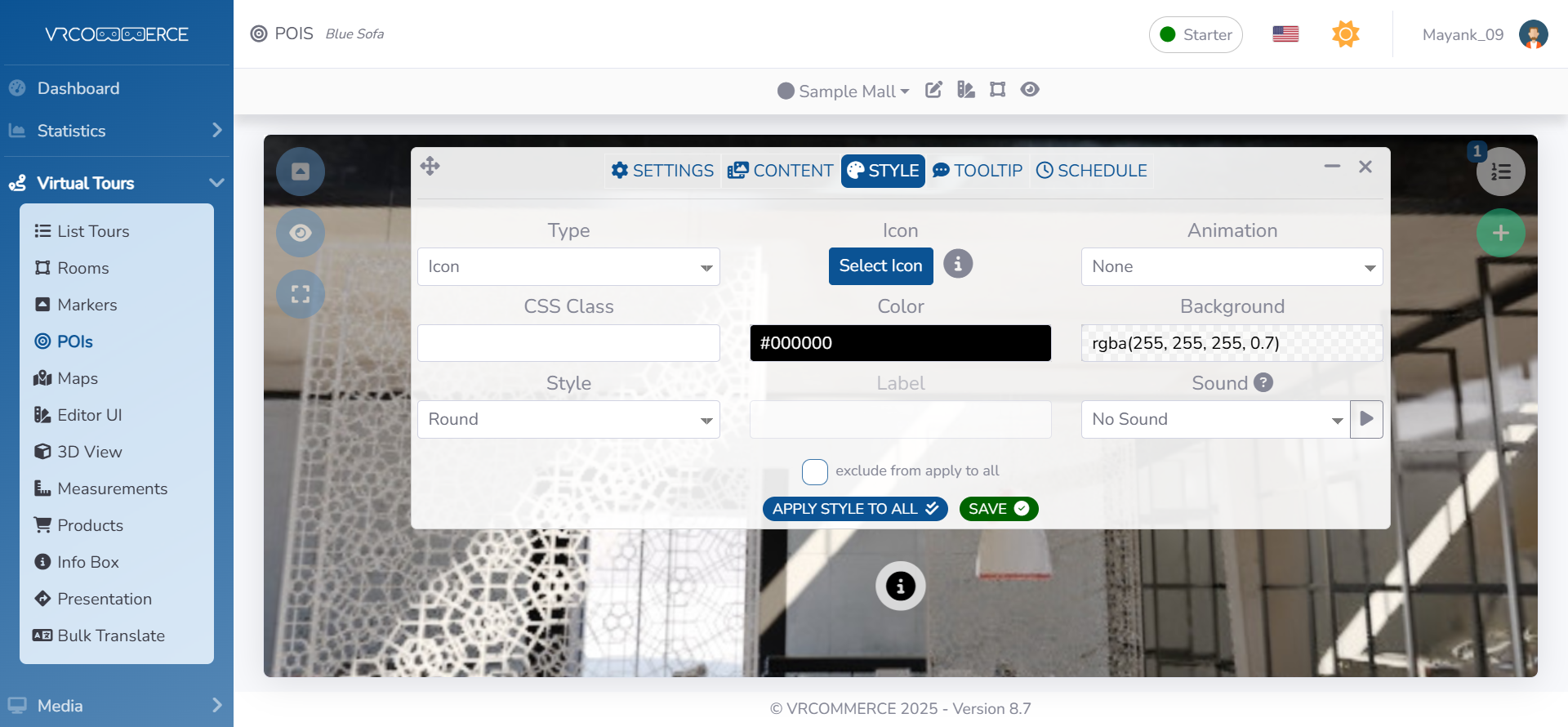The image size is (1568, 727).
Task: Click the green Save button
Action: pyautogui.click(x=998, y=509)
